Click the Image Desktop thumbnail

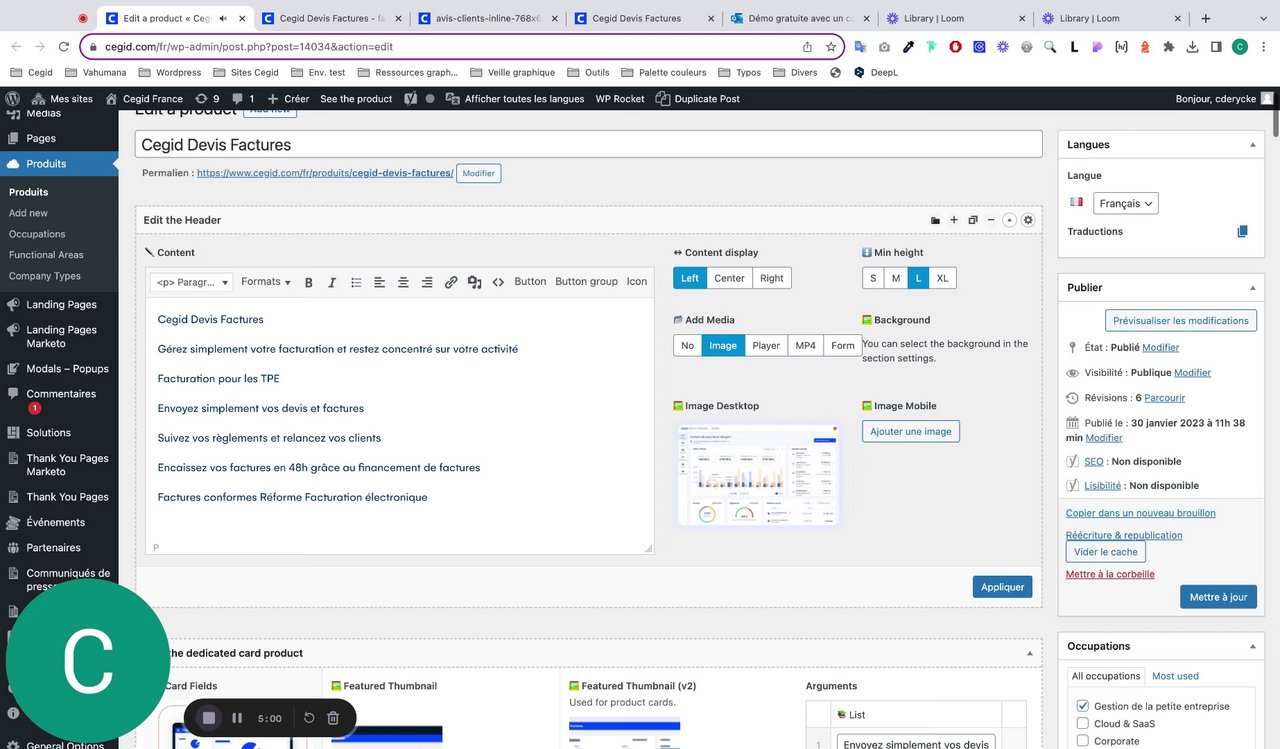[757, 473]
